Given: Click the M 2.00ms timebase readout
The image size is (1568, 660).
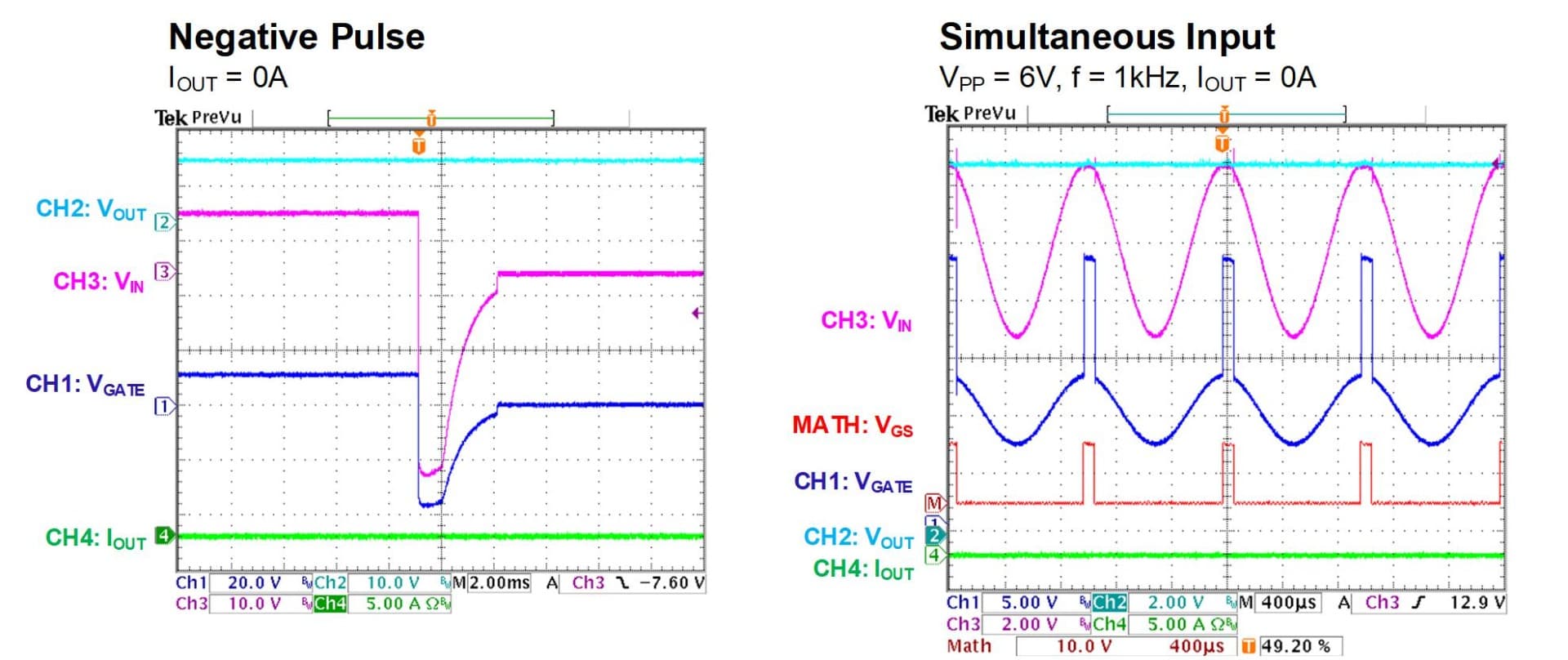Looking at the screenshot, I should (492, 583).
